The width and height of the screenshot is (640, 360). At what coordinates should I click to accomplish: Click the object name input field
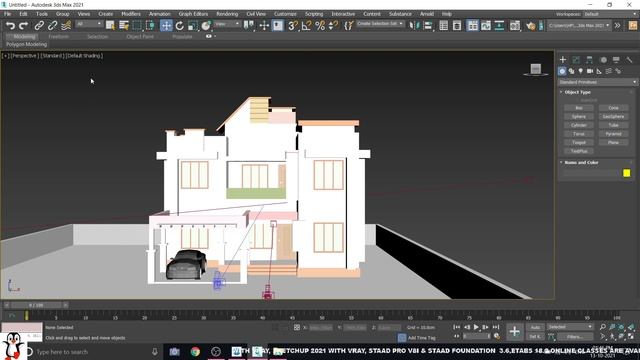[591, 173]
